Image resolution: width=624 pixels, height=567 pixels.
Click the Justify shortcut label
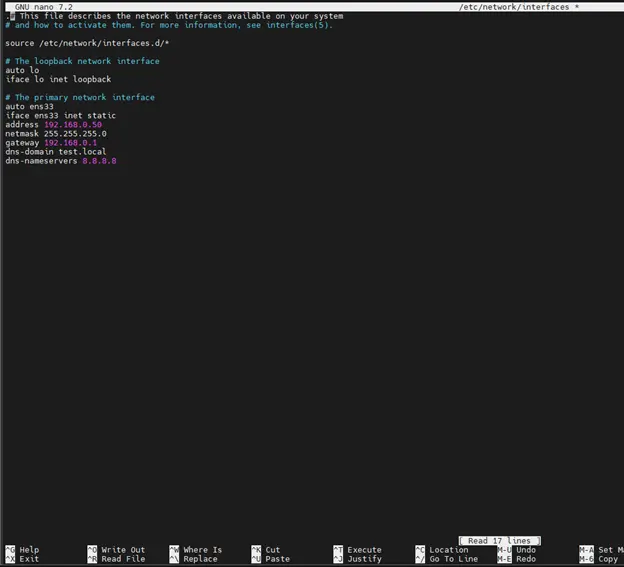[364, 559]
